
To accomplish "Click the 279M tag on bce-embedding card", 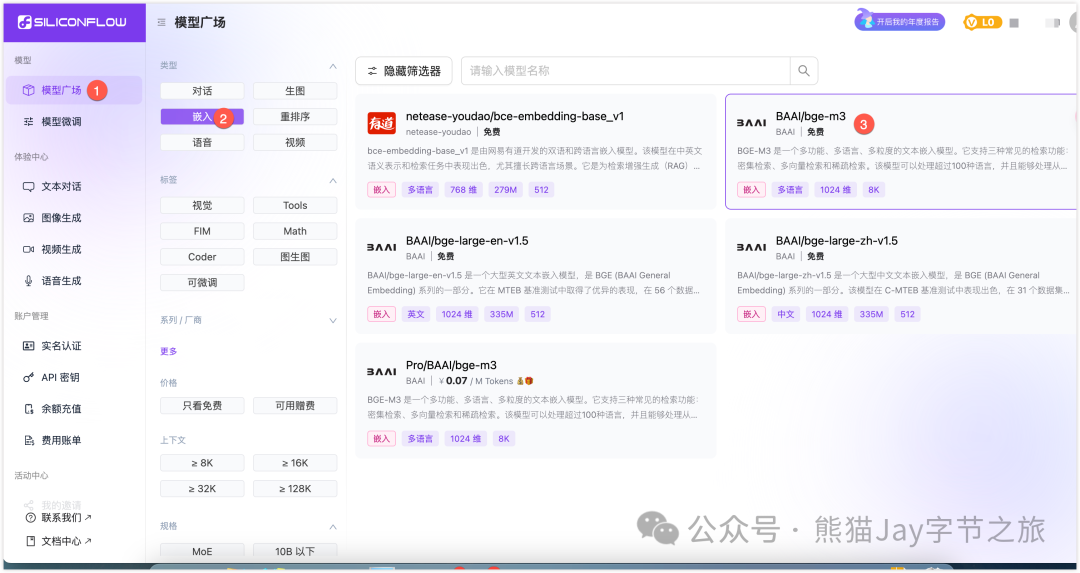I will [505, 190].
